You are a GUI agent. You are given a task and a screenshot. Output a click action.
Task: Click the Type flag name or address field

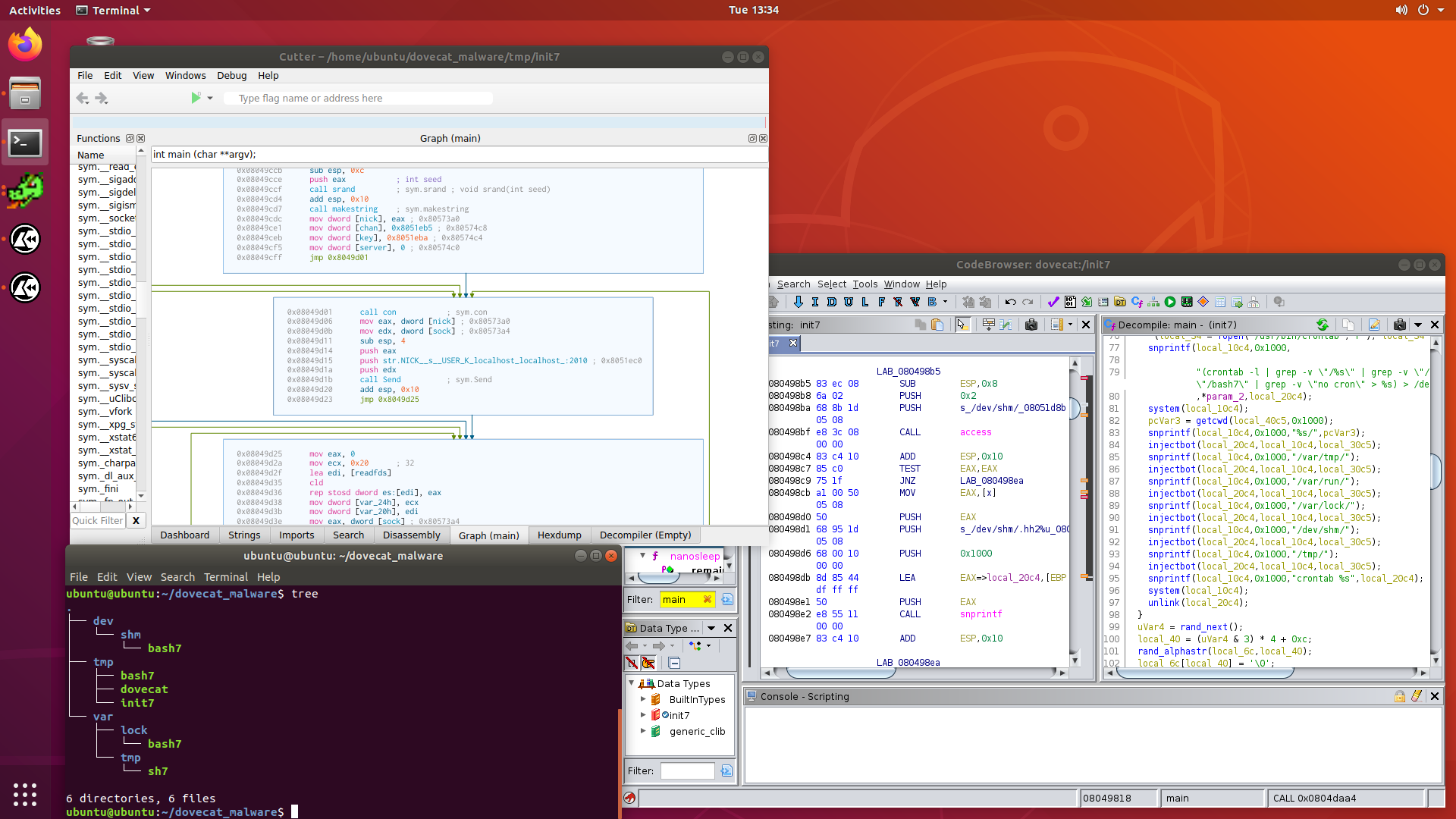359,98
